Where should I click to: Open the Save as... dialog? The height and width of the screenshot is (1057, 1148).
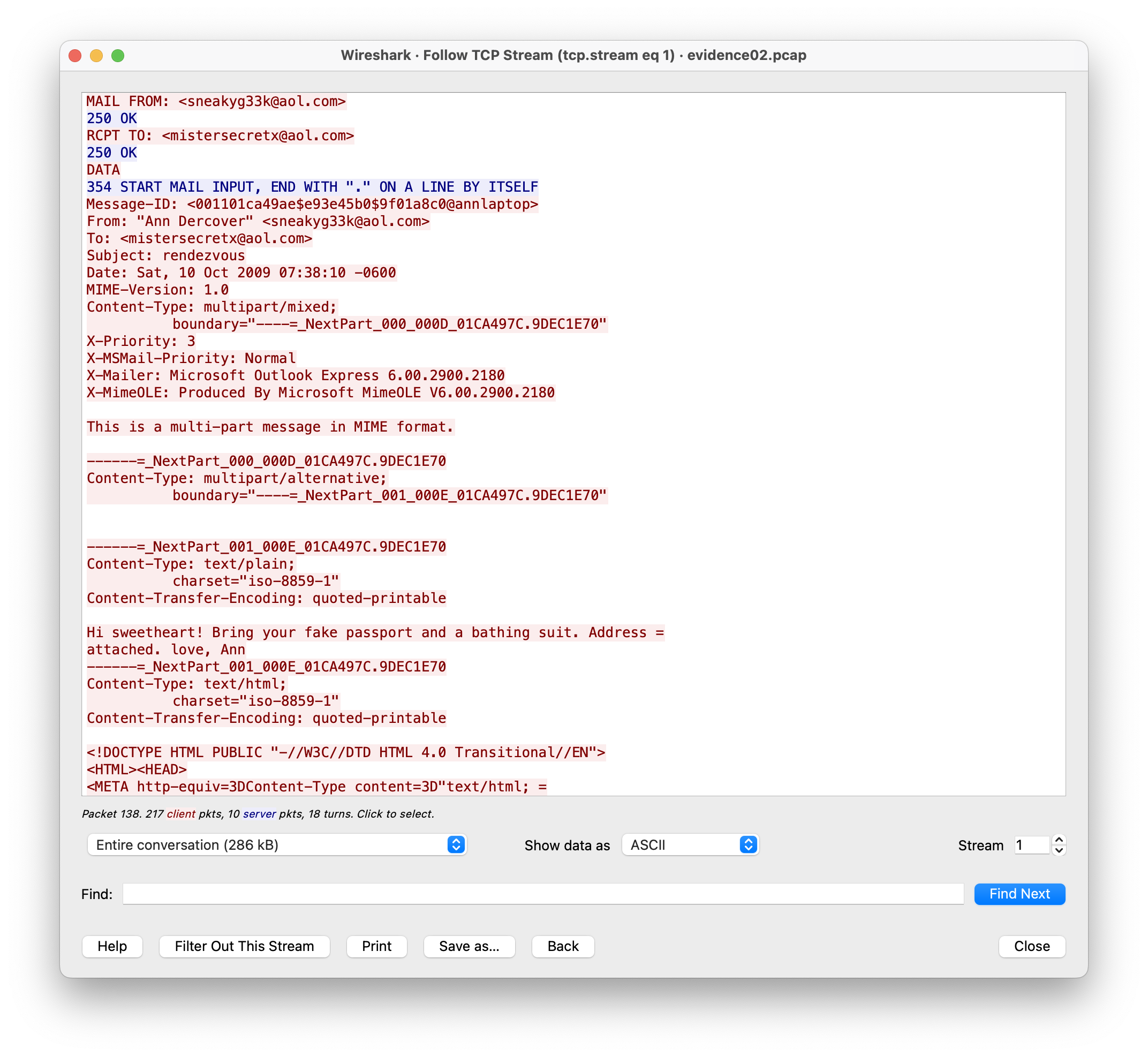point(469,946)
